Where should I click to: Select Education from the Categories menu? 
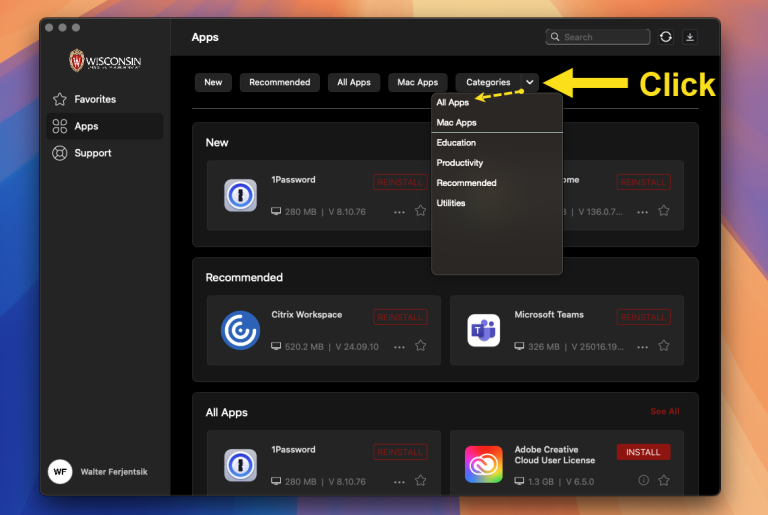[456, 143]
